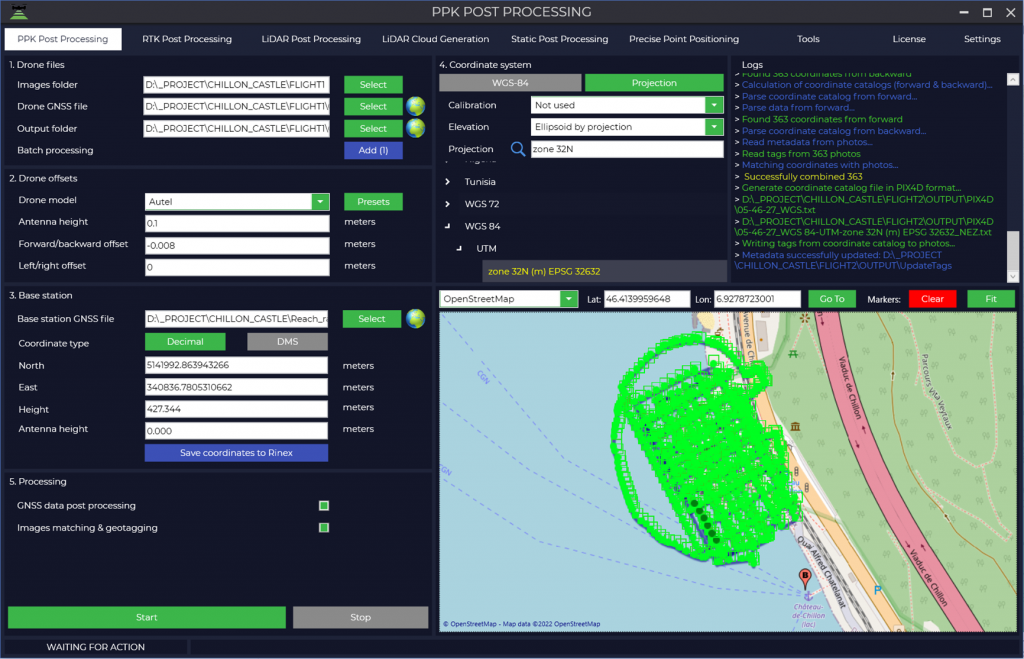
Task: Expand the Tunisia tree node
Action: tap(447, 182)
